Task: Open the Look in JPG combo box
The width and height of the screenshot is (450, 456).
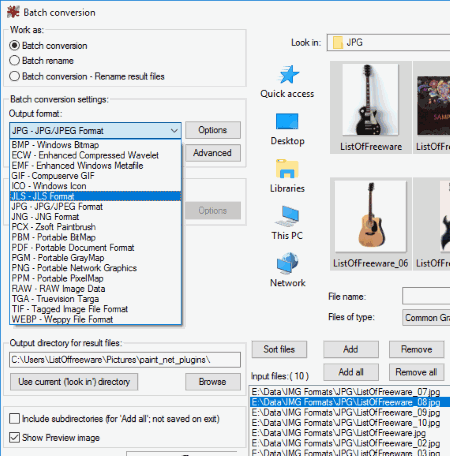Action: pyautogui.click(x=388, y=43)
